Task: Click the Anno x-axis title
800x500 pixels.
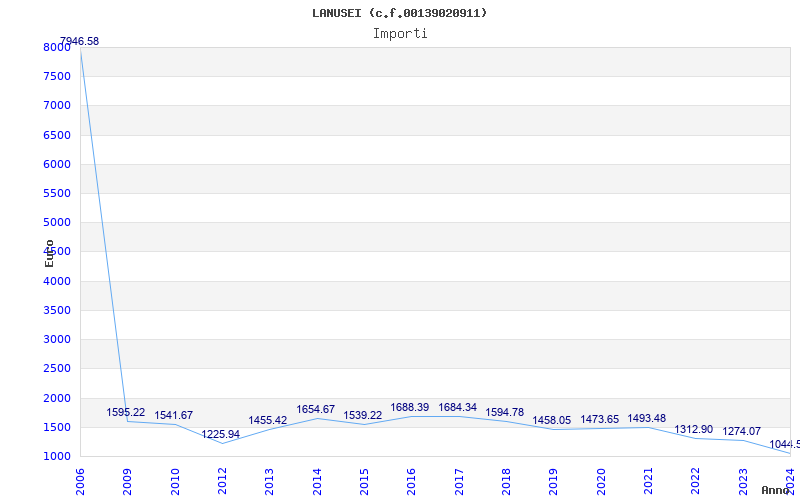Action: tap(776, 490)
